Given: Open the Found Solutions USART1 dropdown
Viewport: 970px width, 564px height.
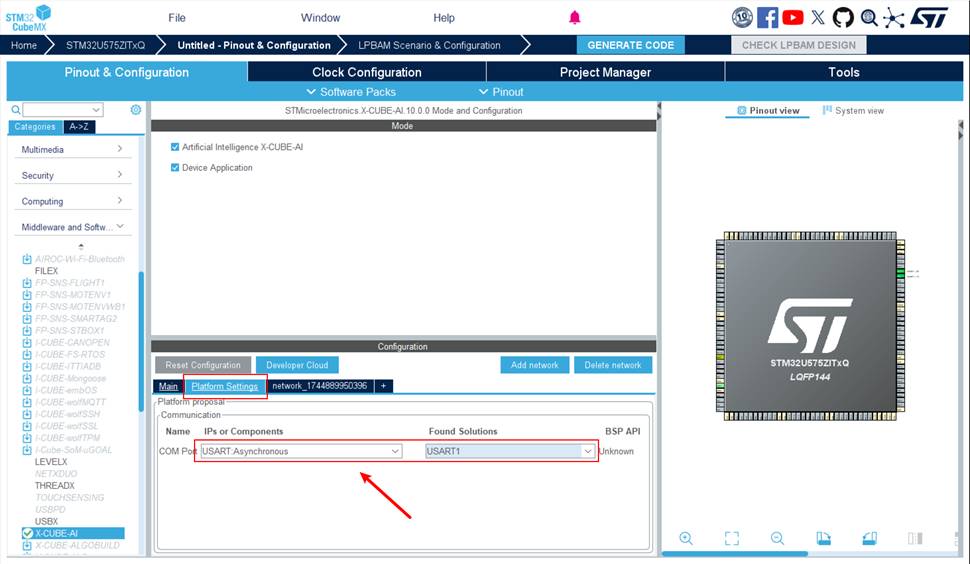Looking at the screenshot, I should 510,451.
